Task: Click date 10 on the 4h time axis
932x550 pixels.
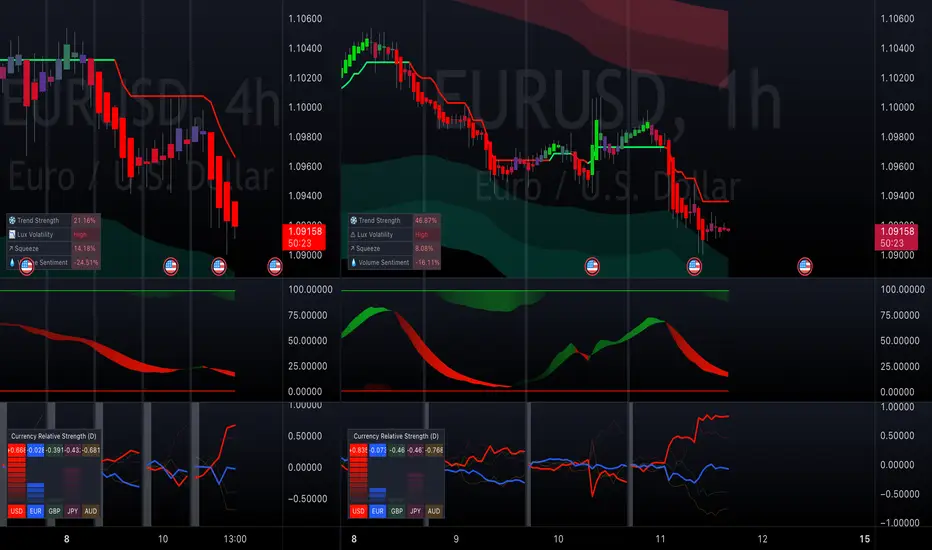Action: 163,539
